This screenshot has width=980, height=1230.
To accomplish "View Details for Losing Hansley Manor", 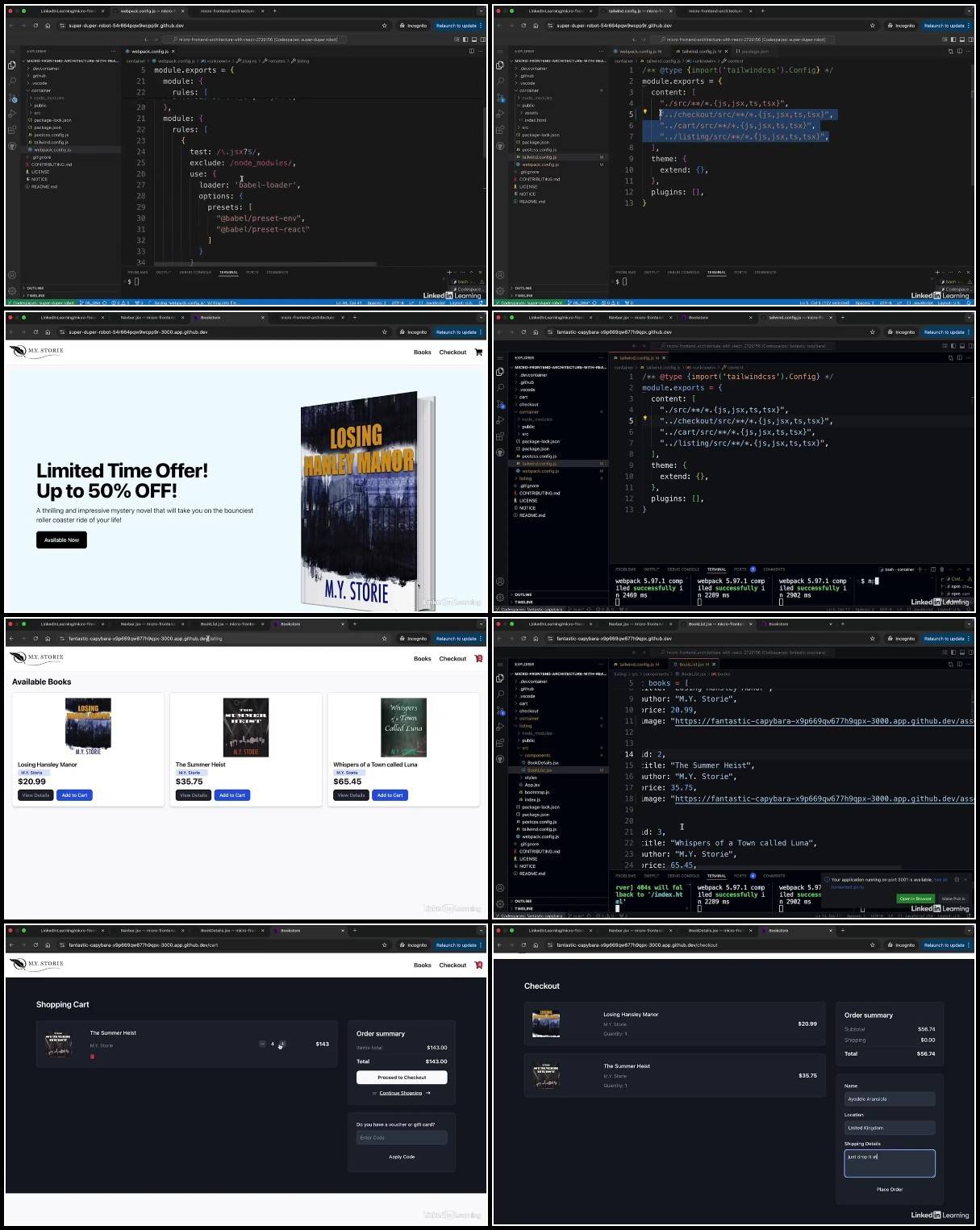I will 35,795.
